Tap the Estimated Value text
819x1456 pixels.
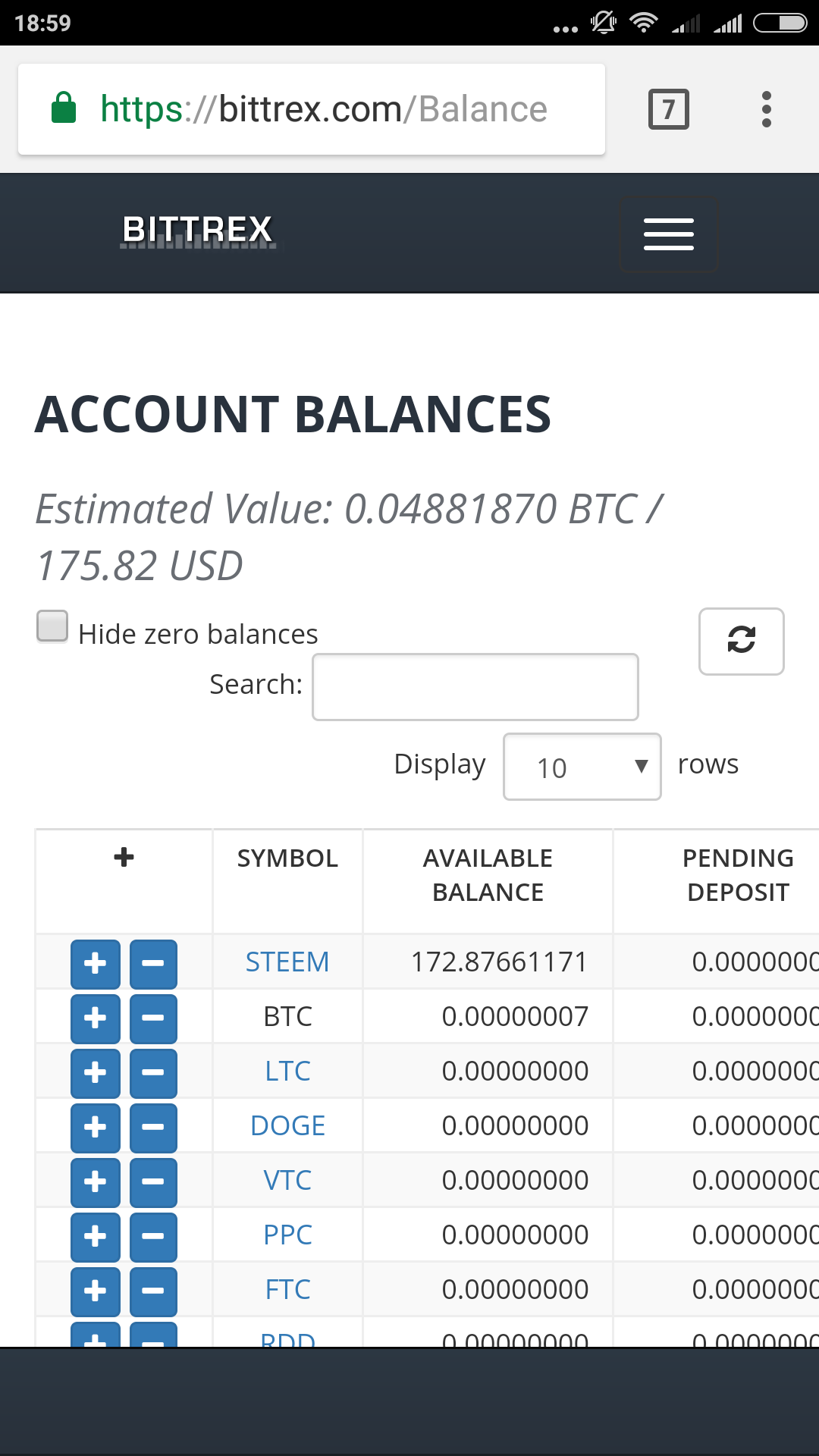point(350,537)
